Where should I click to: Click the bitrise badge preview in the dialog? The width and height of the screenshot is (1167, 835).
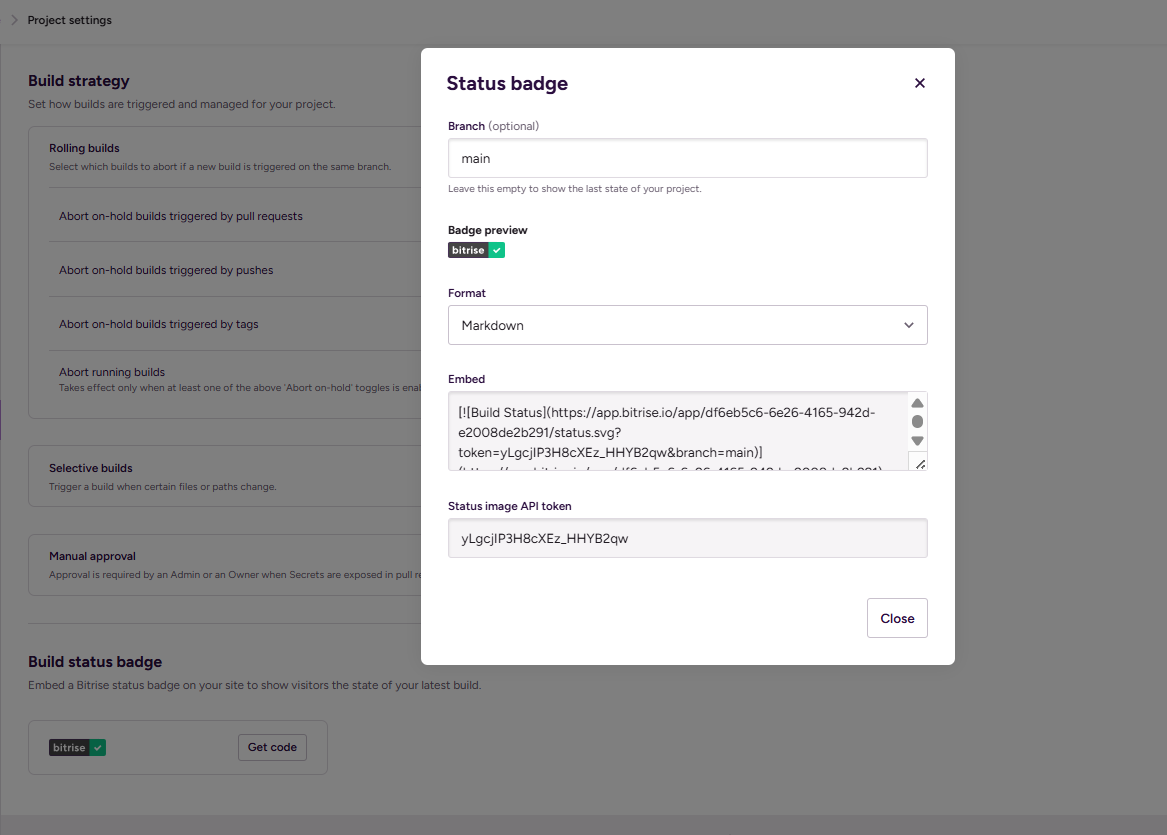click(476, 250)
